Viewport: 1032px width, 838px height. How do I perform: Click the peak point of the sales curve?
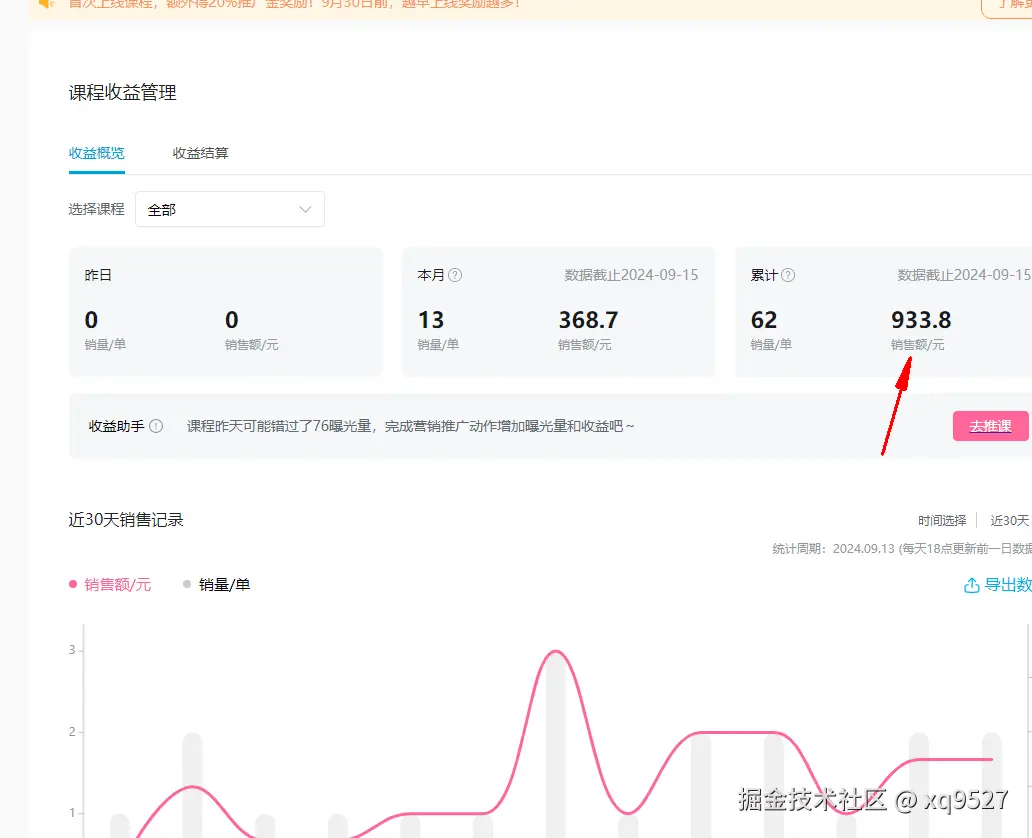[556, 651]
